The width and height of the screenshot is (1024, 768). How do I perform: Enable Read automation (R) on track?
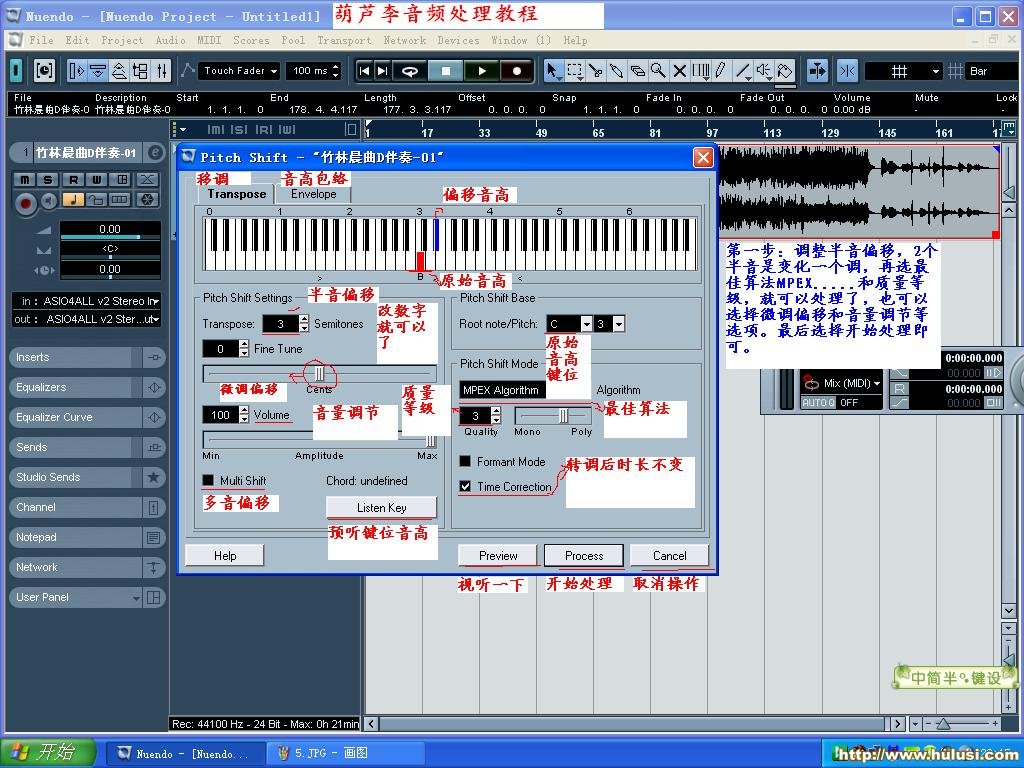74,180
